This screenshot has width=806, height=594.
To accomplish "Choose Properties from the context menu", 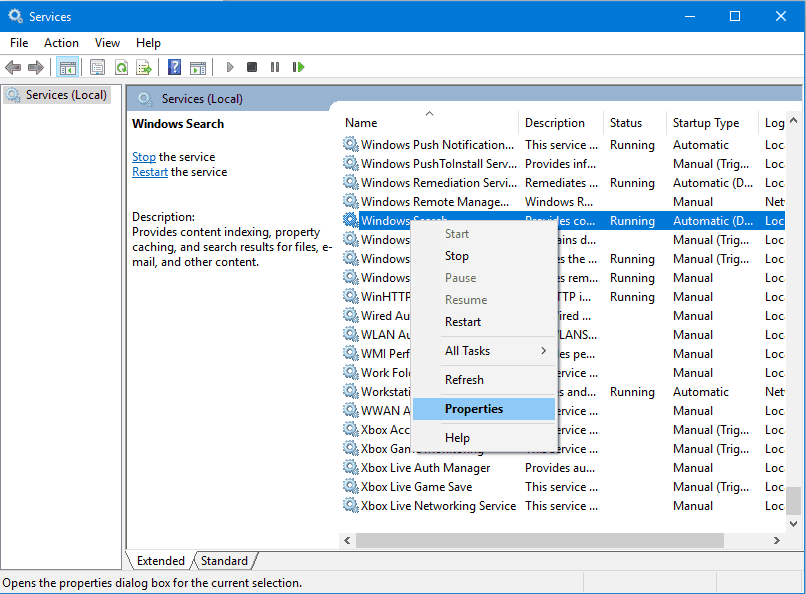I will tap(484, 409).
